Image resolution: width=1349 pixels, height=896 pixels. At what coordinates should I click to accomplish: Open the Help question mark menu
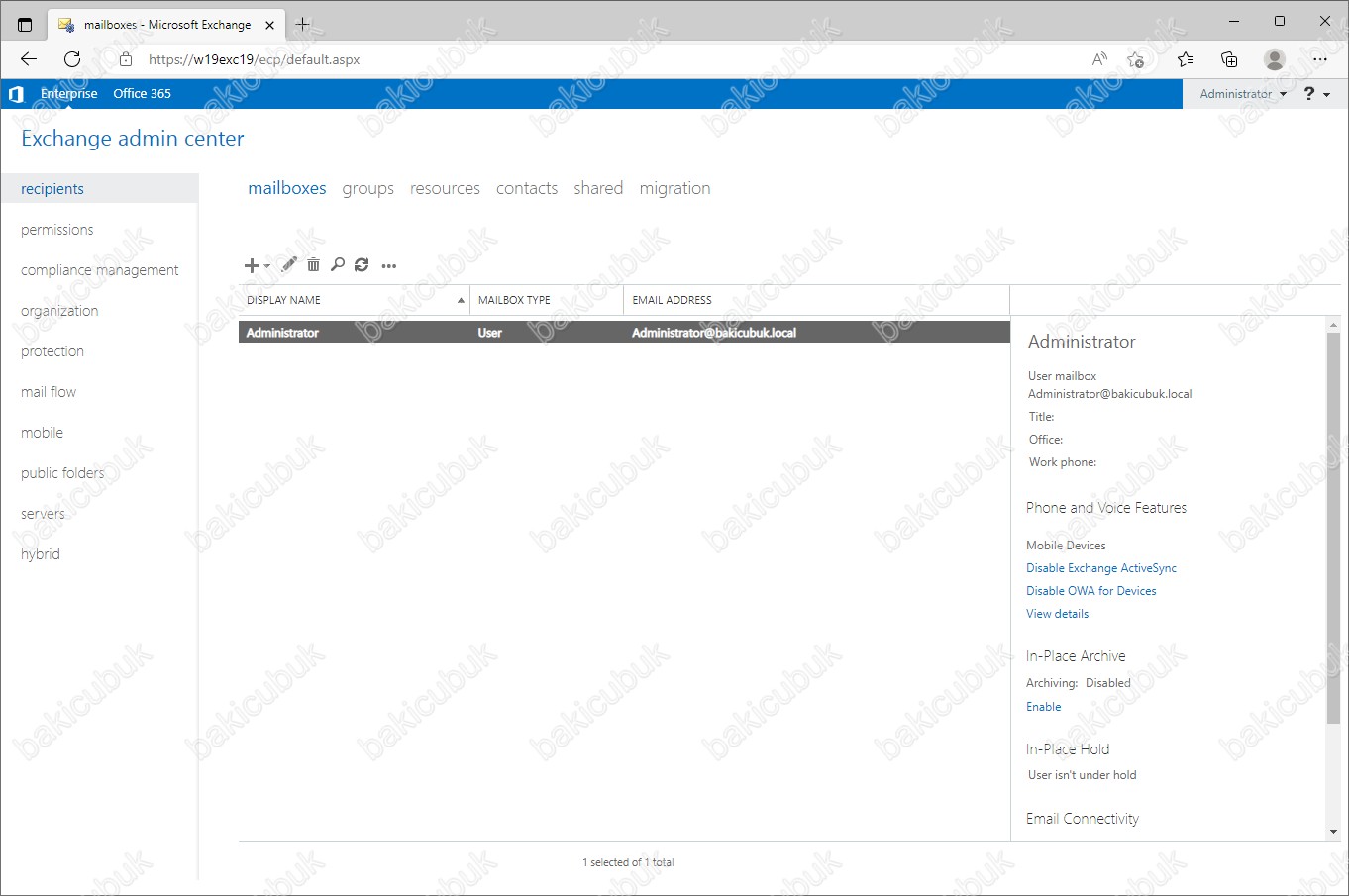click(1316, 94)
